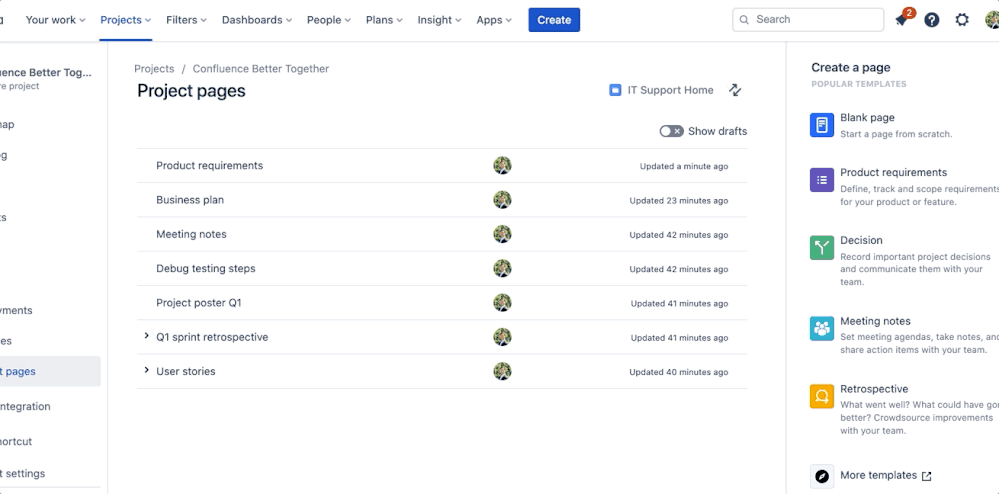Click the author avatar in User stories row

[x=502, y=372]
